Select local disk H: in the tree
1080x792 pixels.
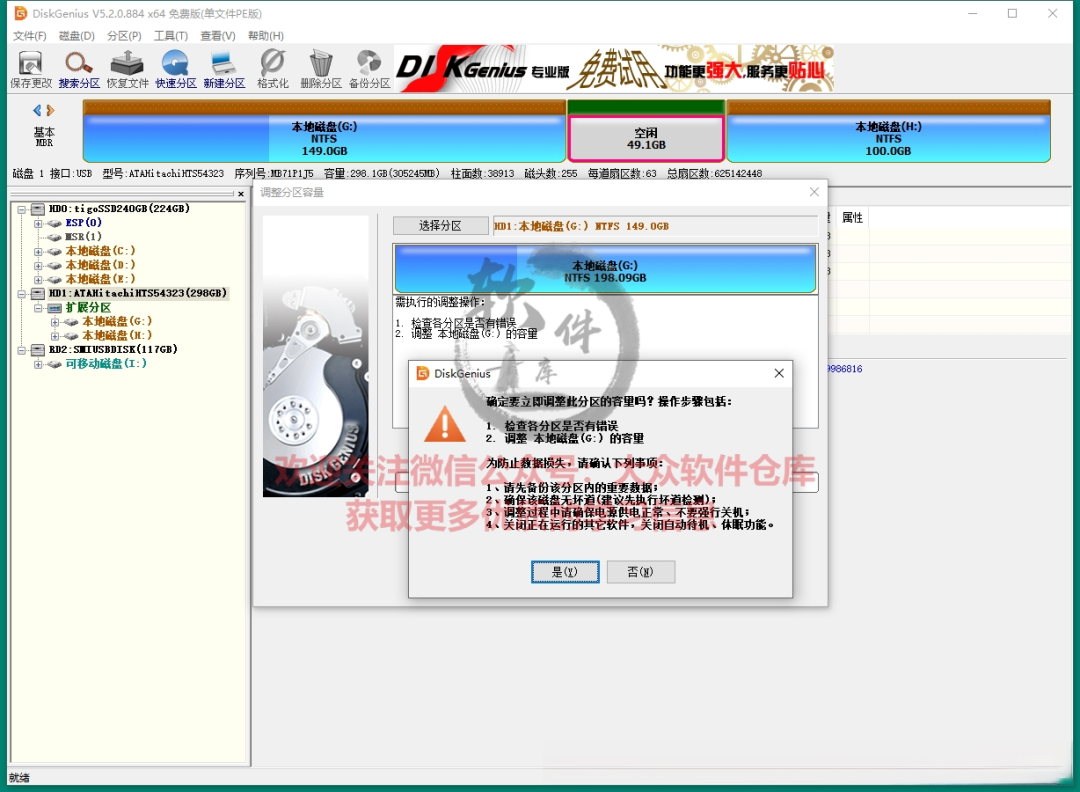pos(117,335)
